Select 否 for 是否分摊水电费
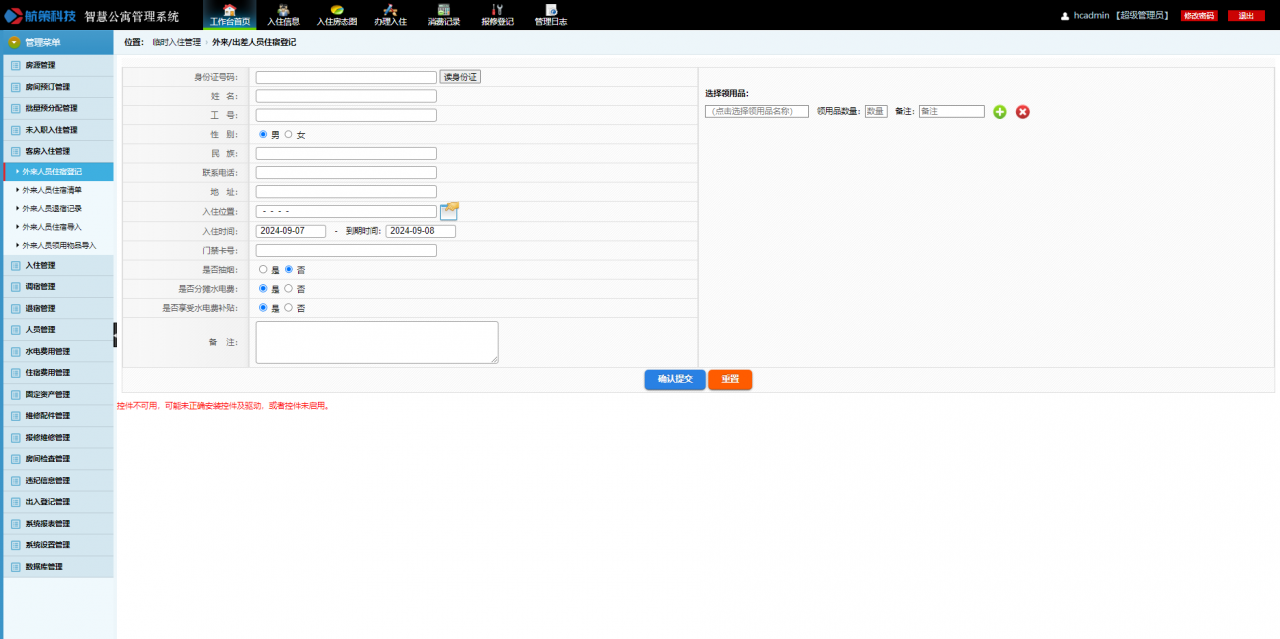Image resolution: width=1280 pixels, height=639 pixels. (289, 289)
